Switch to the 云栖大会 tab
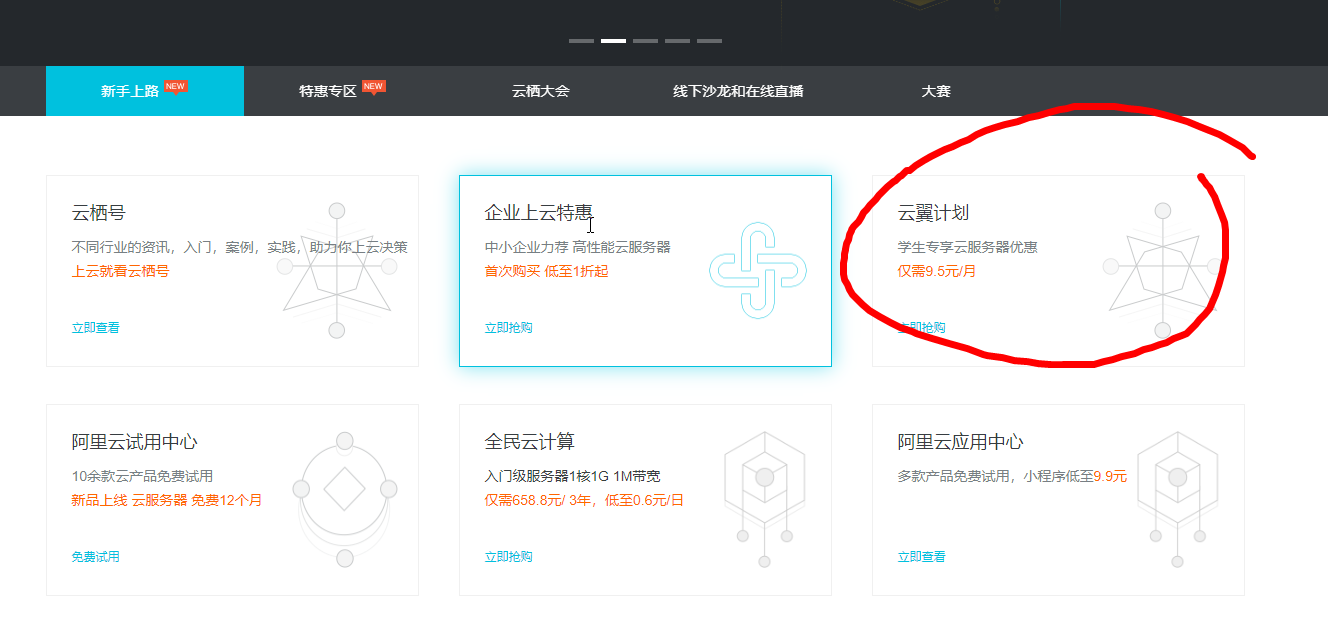 tap(540, 91)
